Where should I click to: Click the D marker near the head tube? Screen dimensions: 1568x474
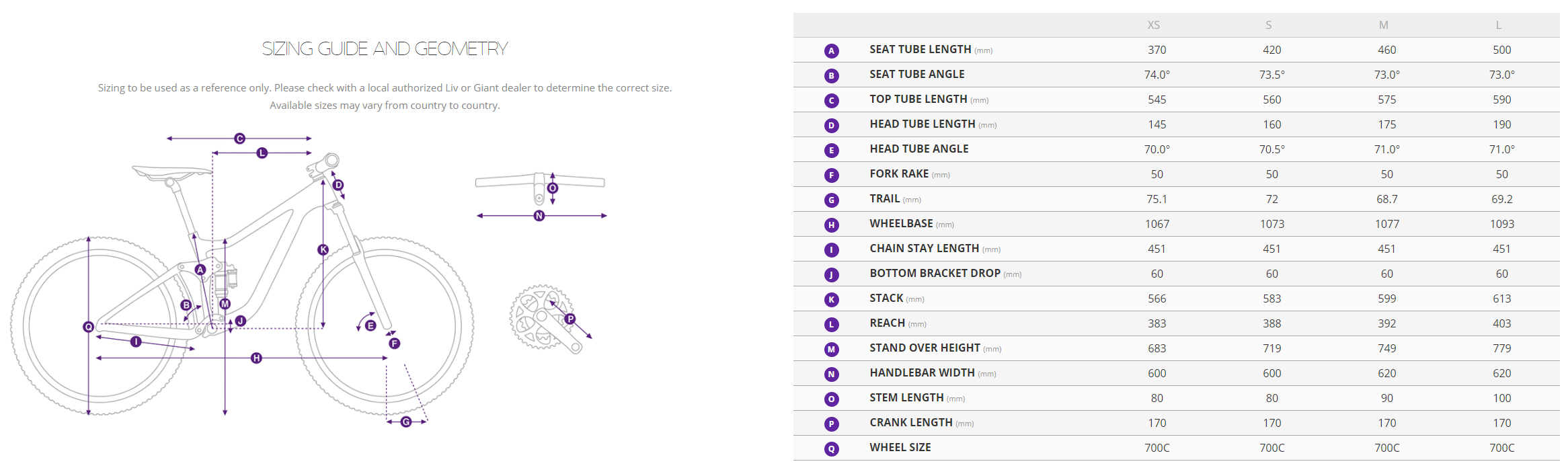(338, 185)
